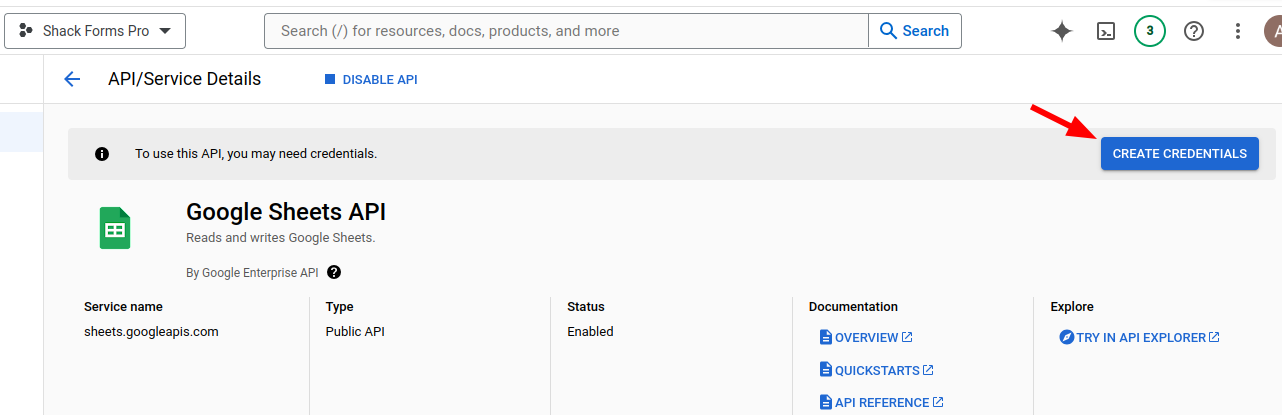
Task: Click the user account avatar
Action: point(1273,31)
